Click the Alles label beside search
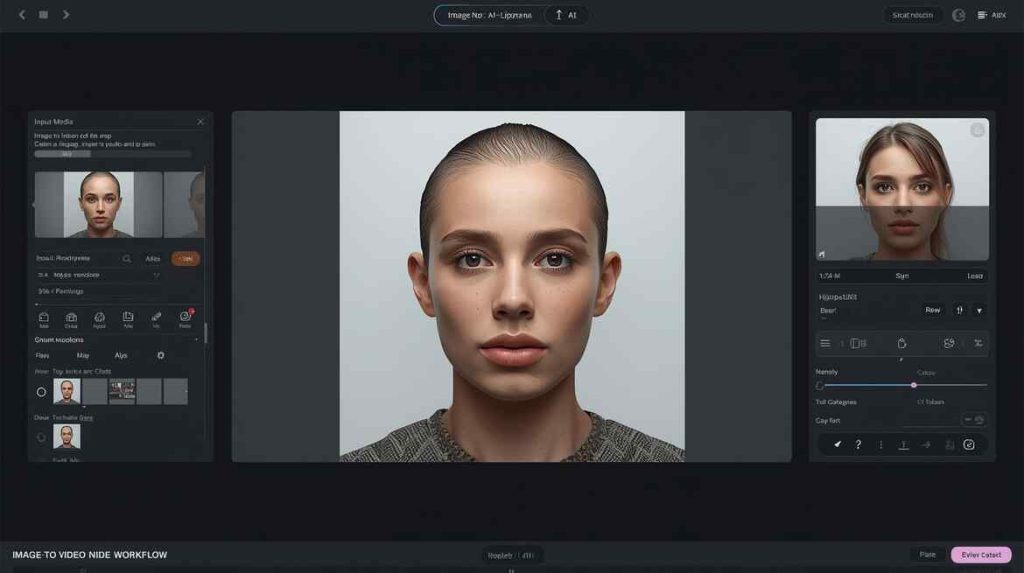Image resolution: width=1024 pixels, height=573 pixels. coord(153,259)
